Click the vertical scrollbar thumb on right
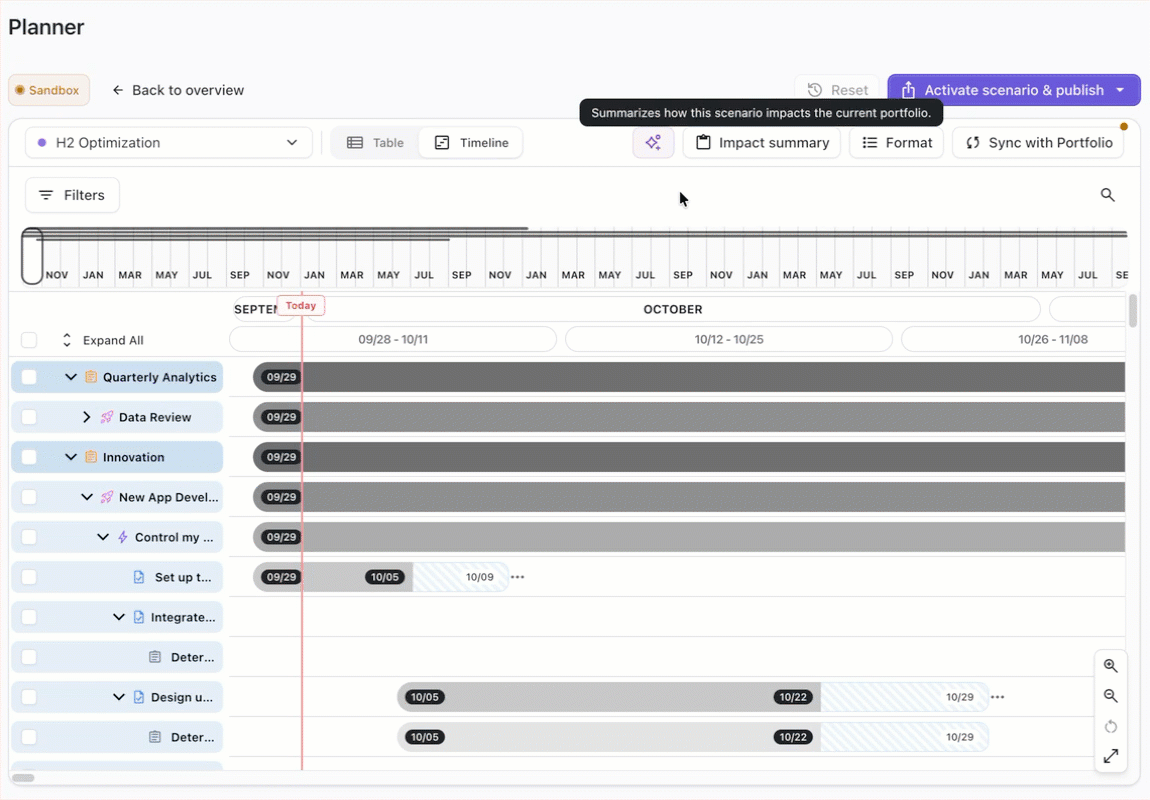Screen dimensions: 1150x800 pos(1133,311)
